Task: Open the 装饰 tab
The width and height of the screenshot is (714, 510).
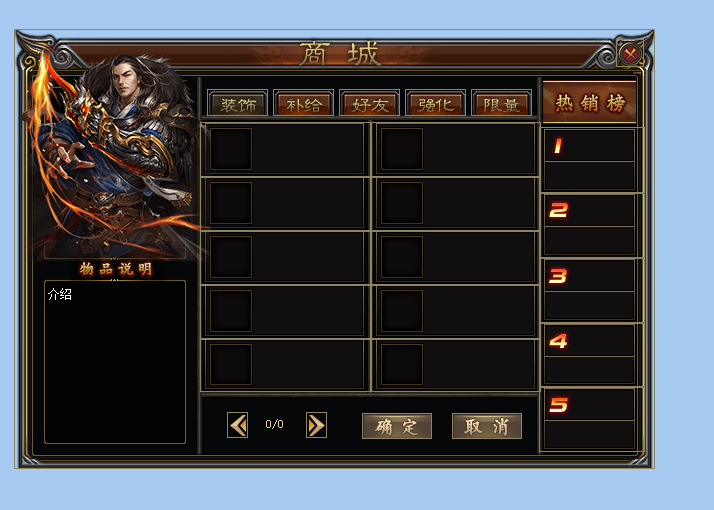Action: click(238, 103)
